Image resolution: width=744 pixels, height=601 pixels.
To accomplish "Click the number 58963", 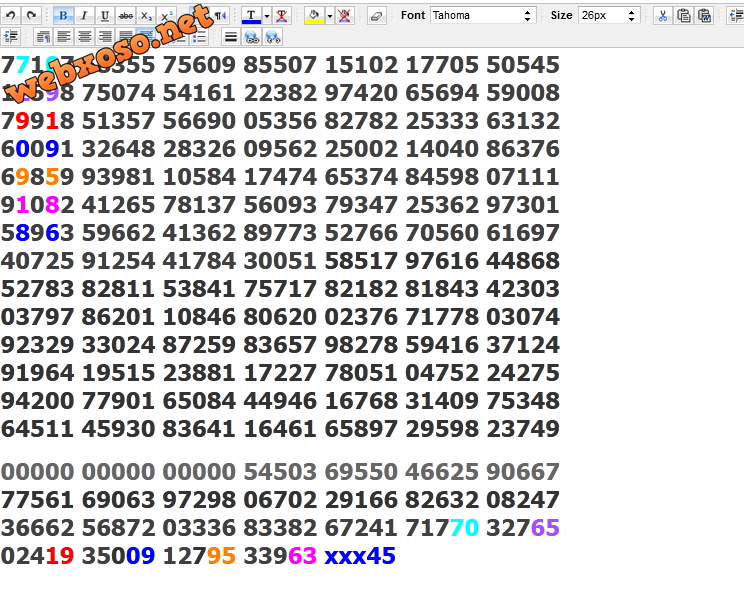I will click(x=37, y=233).
